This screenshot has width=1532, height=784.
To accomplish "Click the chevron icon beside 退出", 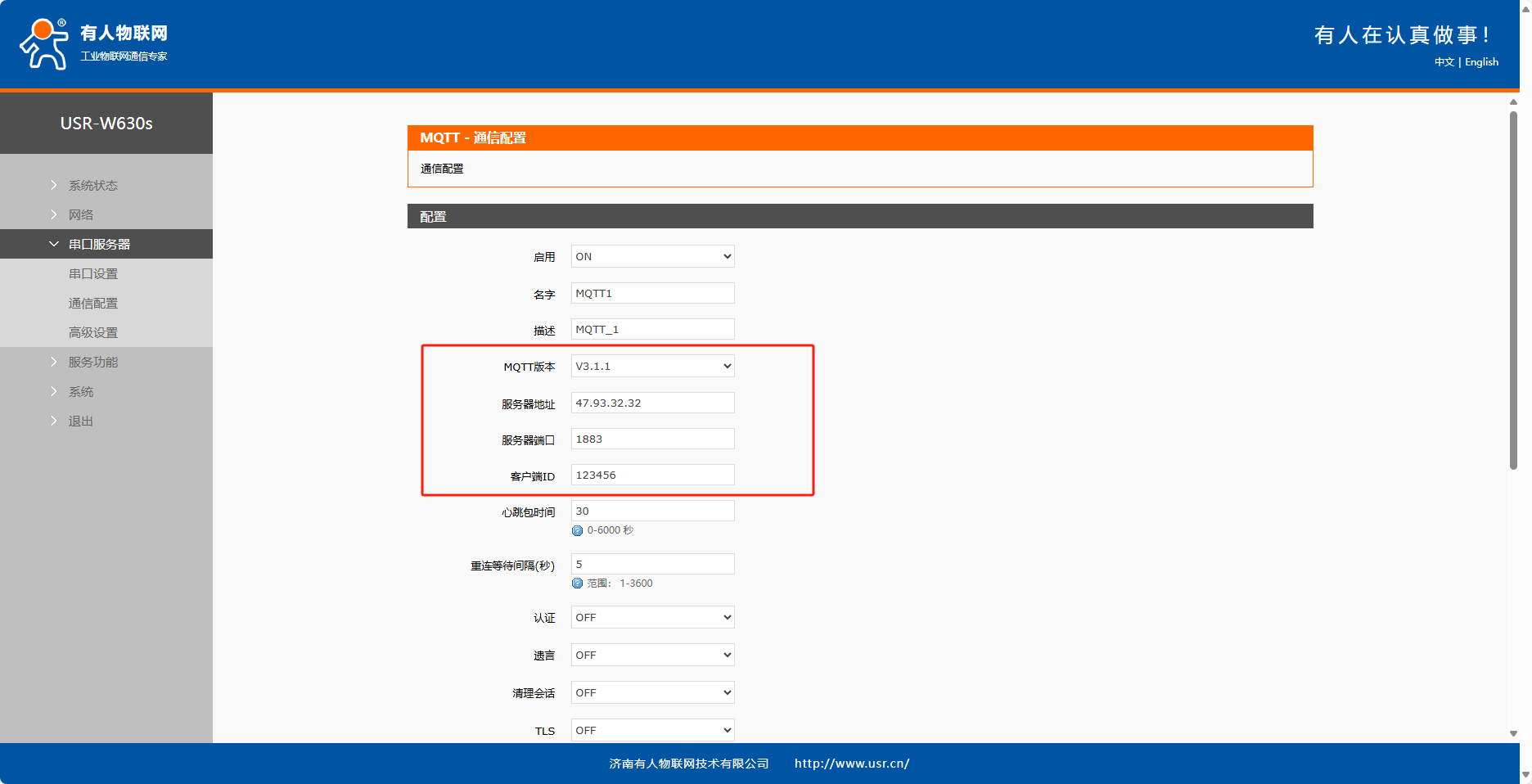I will (54, 421).
